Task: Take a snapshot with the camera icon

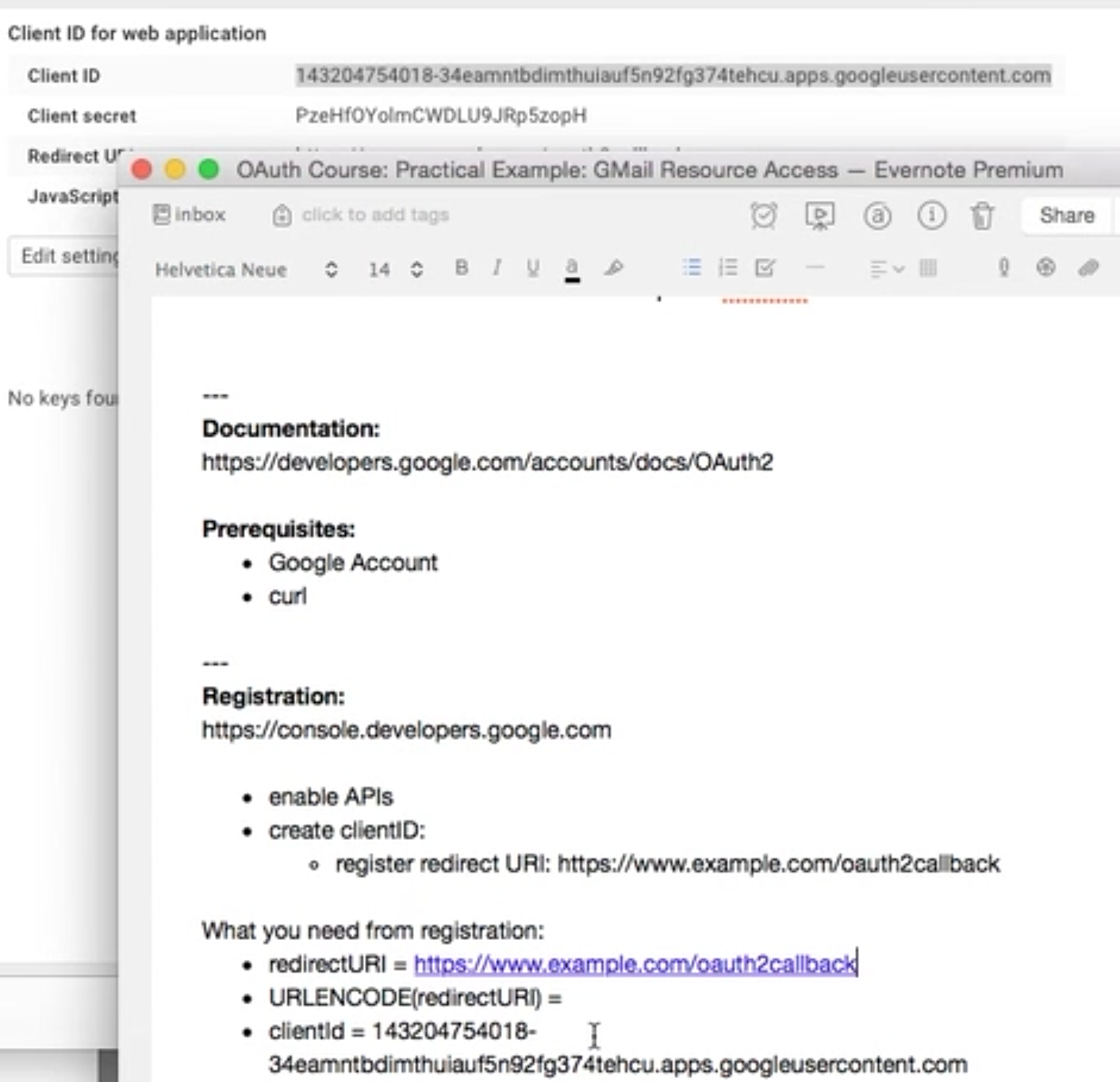Action: point(1046,267)
